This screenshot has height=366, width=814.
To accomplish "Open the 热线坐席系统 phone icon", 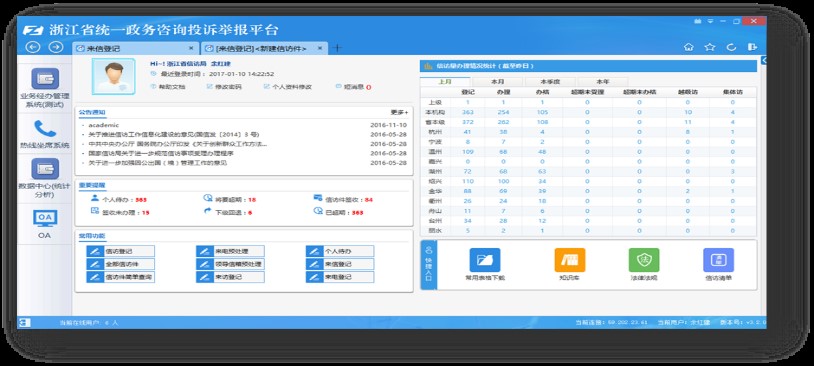I will 45,128.
